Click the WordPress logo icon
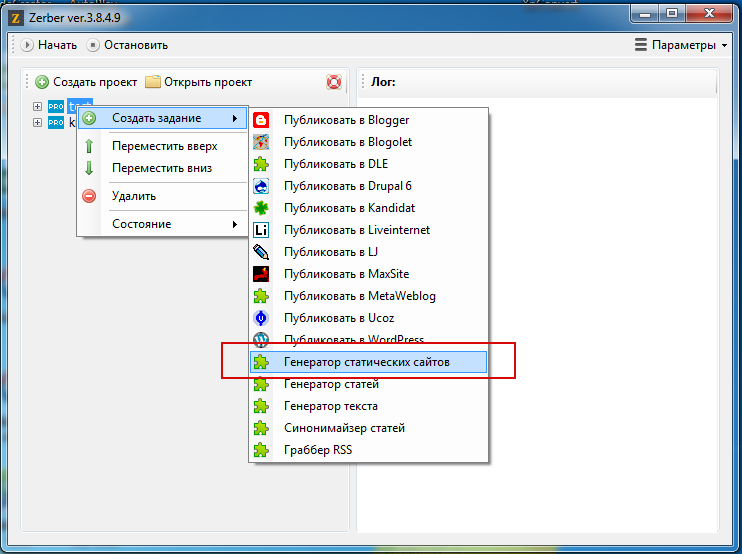Image resolution: width=742 pixels, height=554 pixels. tap(261, 339)
